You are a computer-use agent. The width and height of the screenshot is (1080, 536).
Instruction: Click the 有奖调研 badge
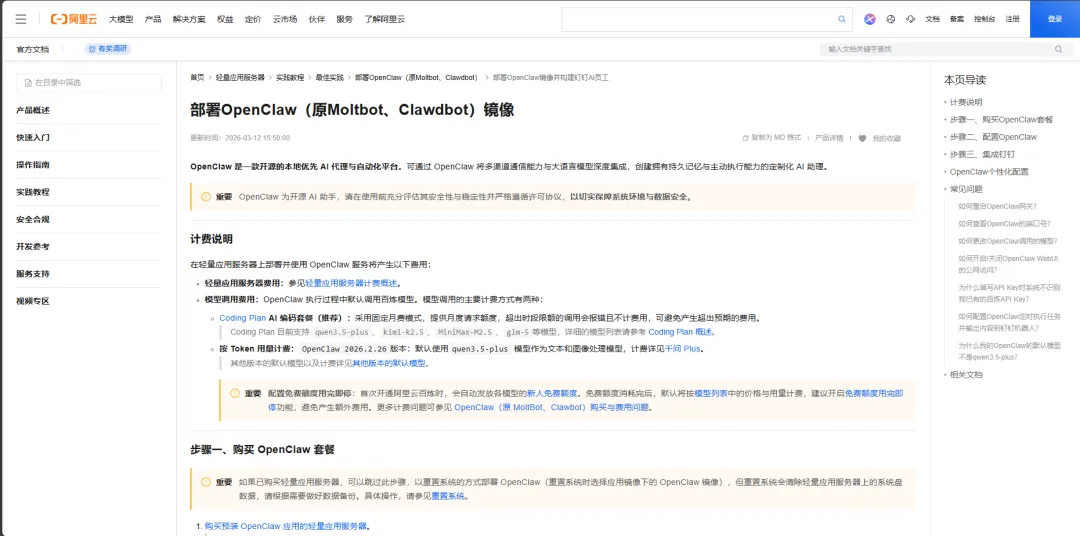click(x=107, y=49)
